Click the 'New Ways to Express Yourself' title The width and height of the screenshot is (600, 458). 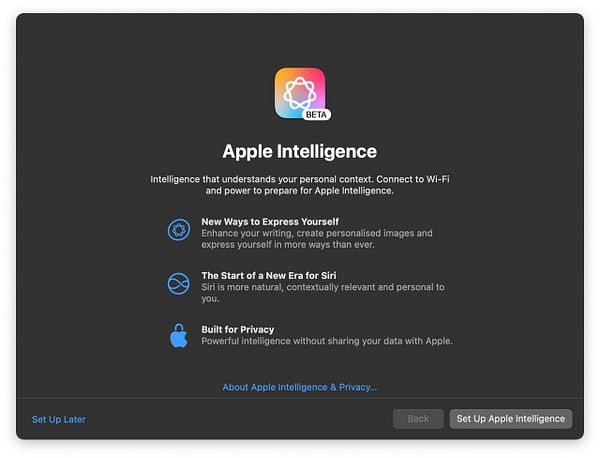(x=270, y=222)
